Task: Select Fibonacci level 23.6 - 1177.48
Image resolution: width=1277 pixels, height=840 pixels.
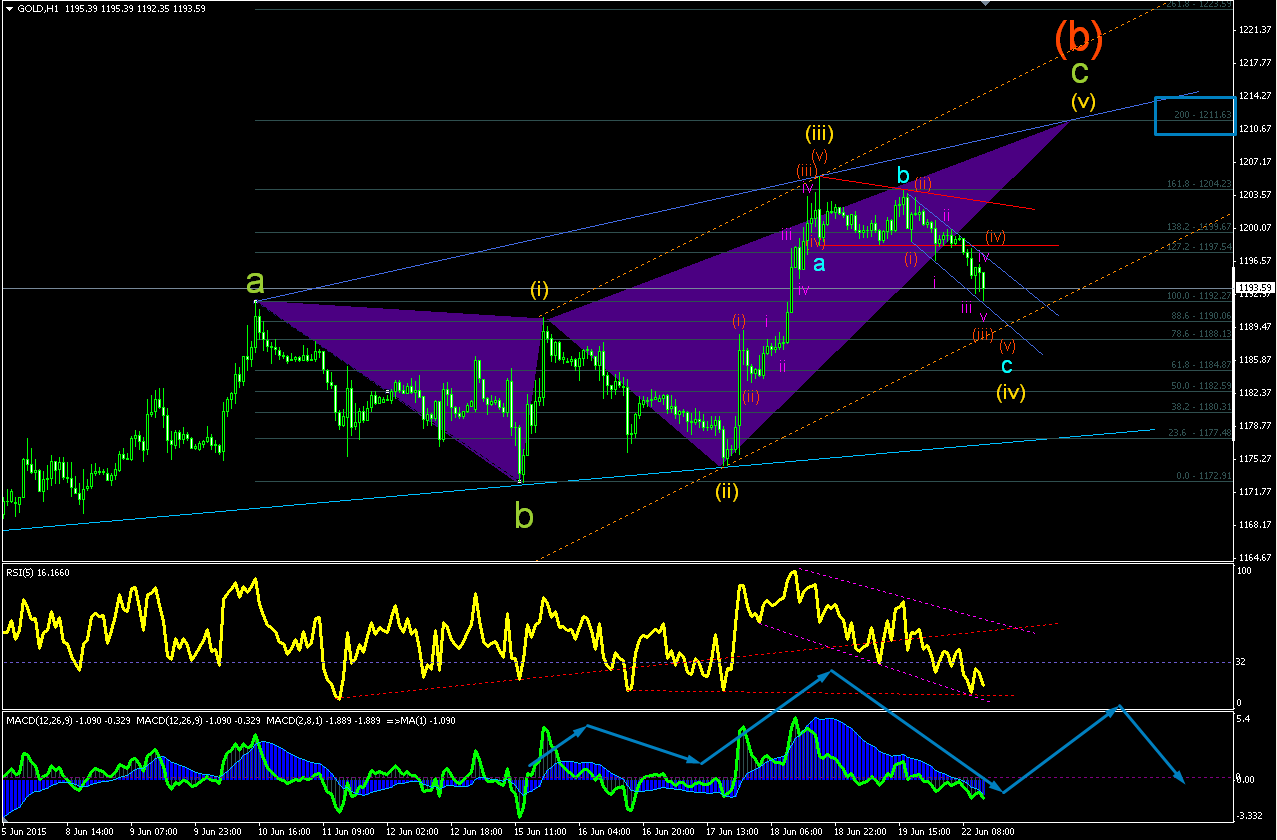Action: [x=1199, y=433]
